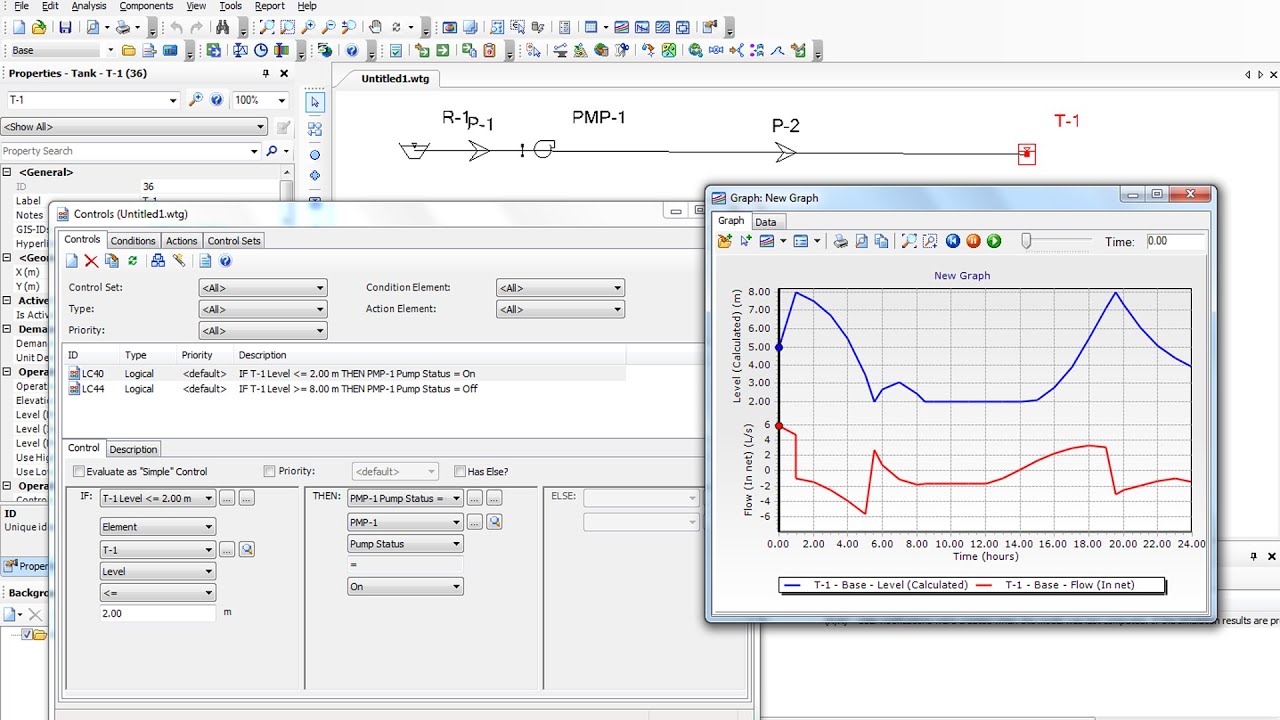
Task: Pause the graph animation
Action: click(973, 241)
